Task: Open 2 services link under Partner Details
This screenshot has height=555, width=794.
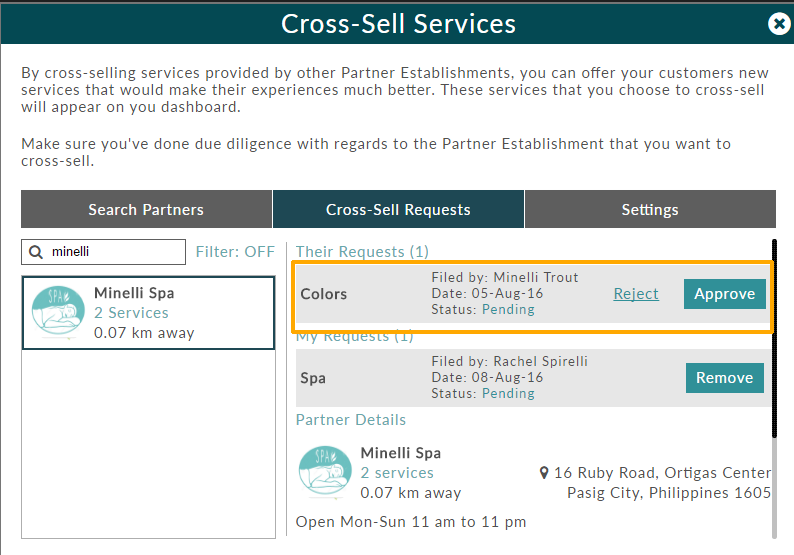Action: 397,472
